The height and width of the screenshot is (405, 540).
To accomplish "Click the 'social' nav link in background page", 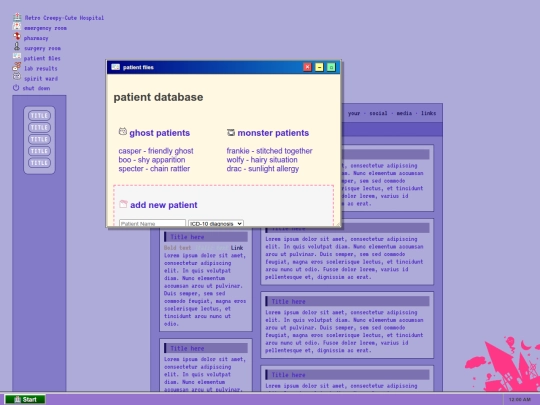I will tap(378, 113).
